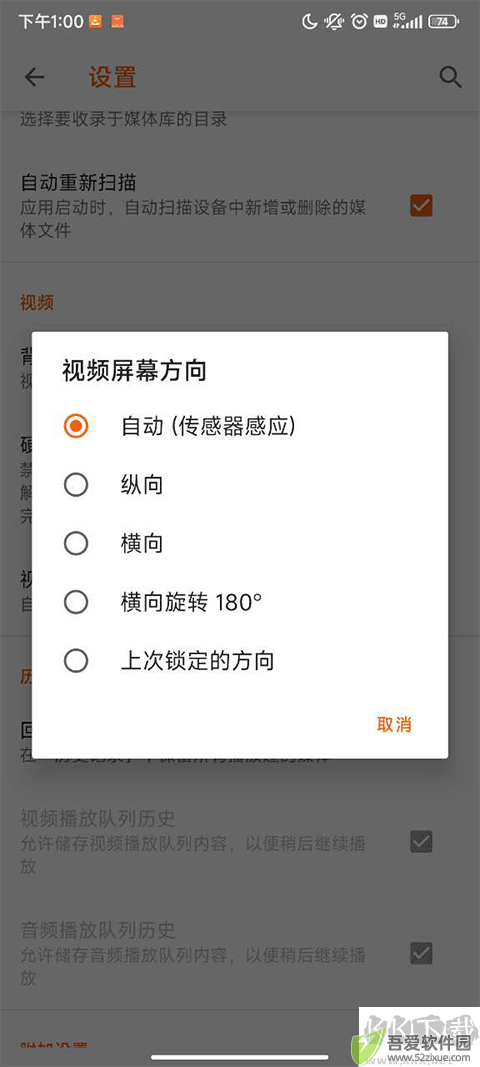Toggle the 音频播放队列历史 checkbox
480x1067 pixels.
click(x=421, y=953)
